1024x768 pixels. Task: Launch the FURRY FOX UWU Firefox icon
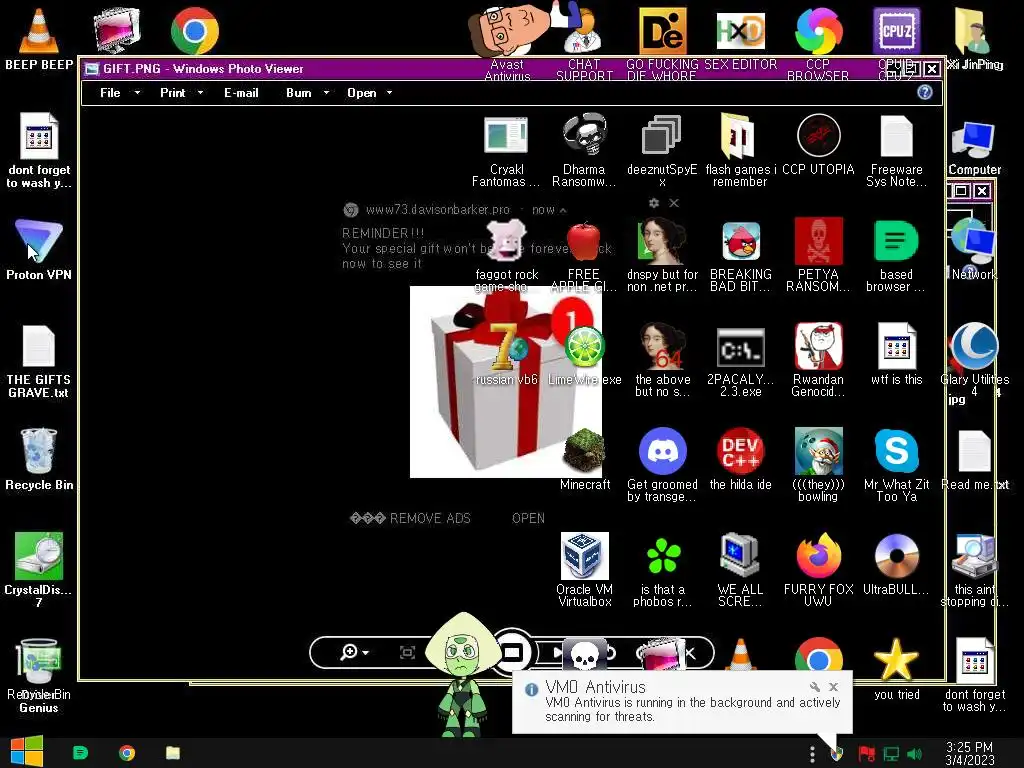(x=818, y=556)
